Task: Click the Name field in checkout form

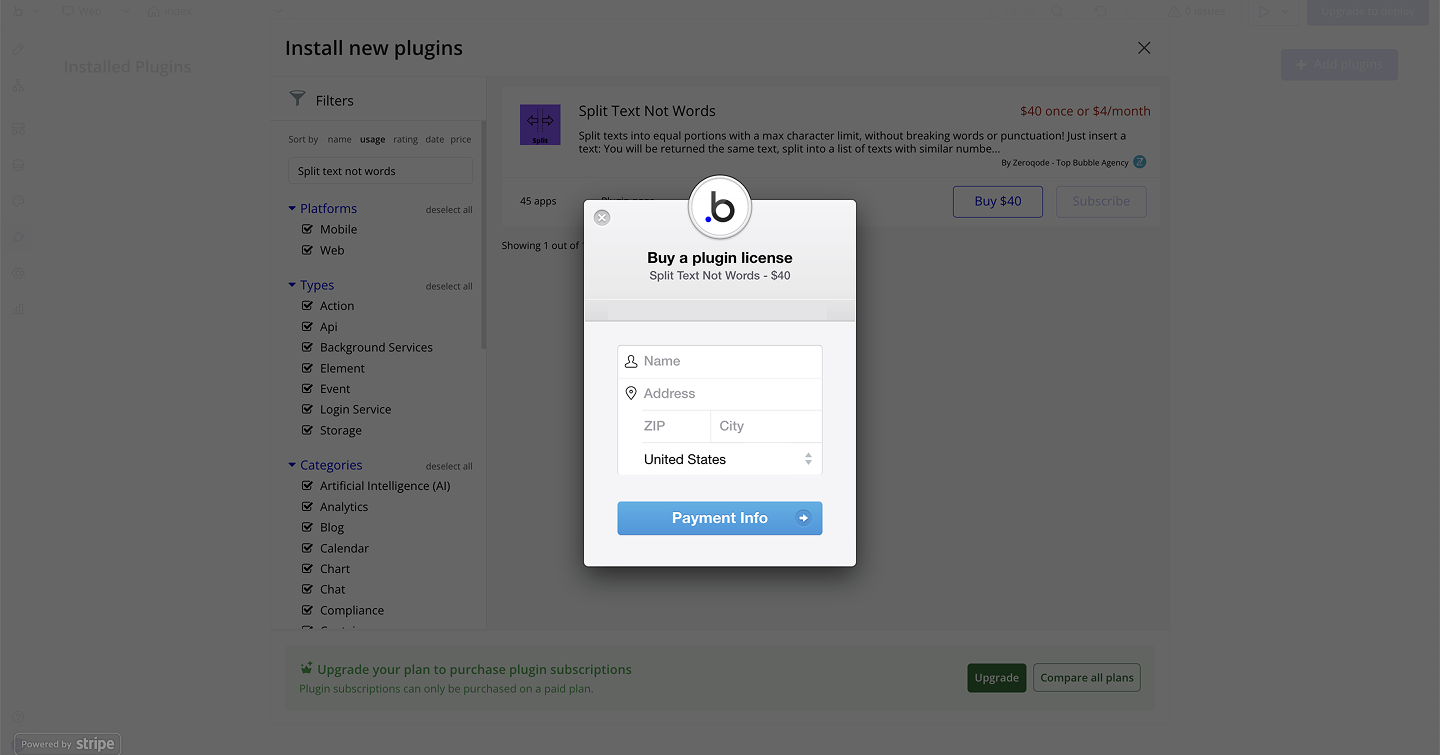Action: pyautogui.click(x=728, y=361)
